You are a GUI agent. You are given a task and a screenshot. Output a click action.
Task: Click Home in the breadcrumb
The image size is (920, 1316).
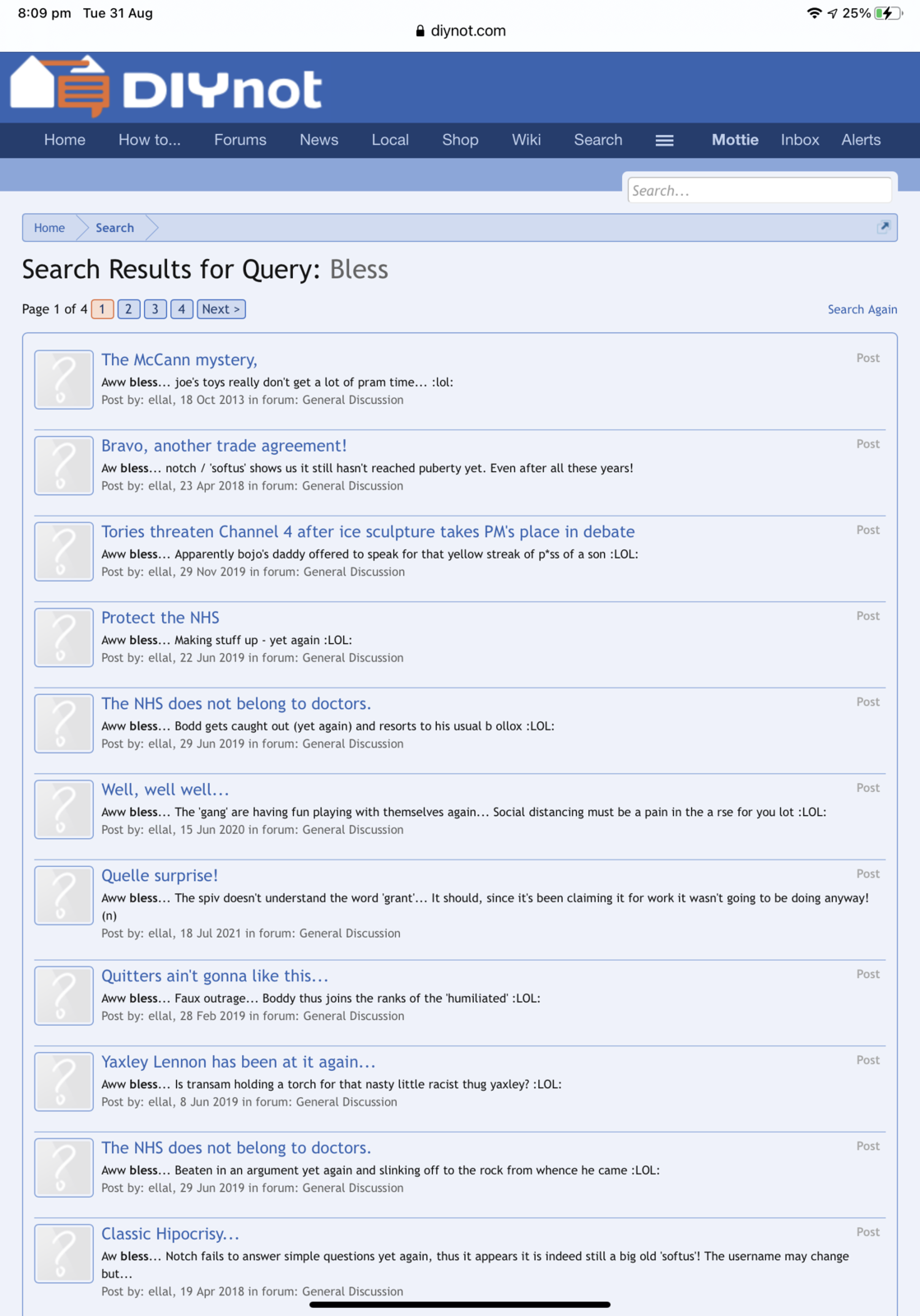click(x=49, y=228)
